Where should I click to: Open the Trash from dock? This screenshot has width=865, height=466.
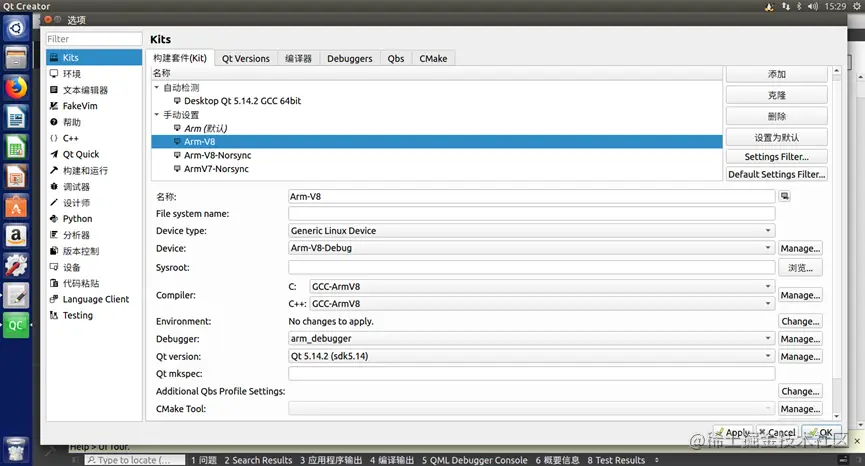pyautogui.click(x=15, y=448)
